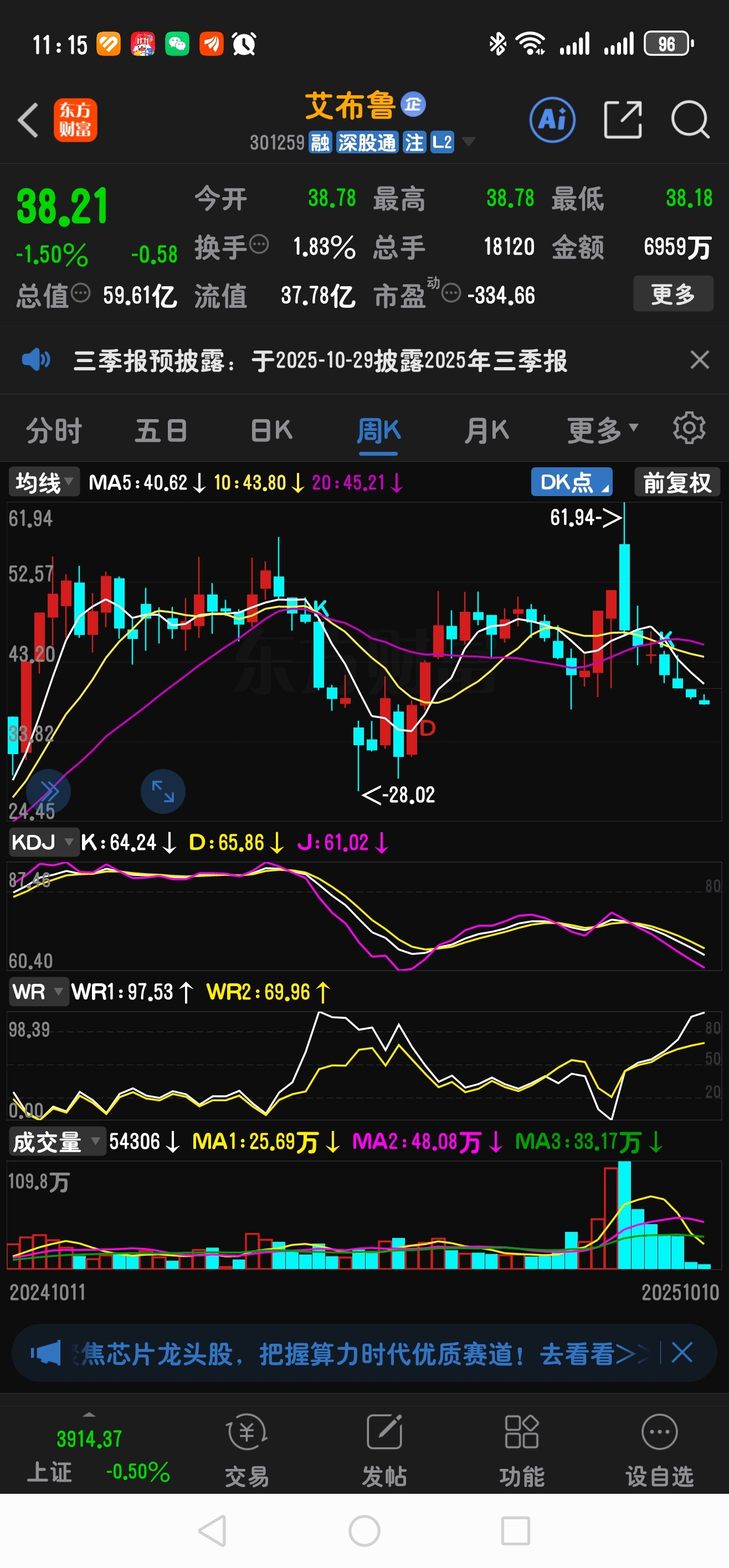Tap the promo megaphone icon
Image resolution: width=729 pixels, height=1568 pixels.
47,1353
